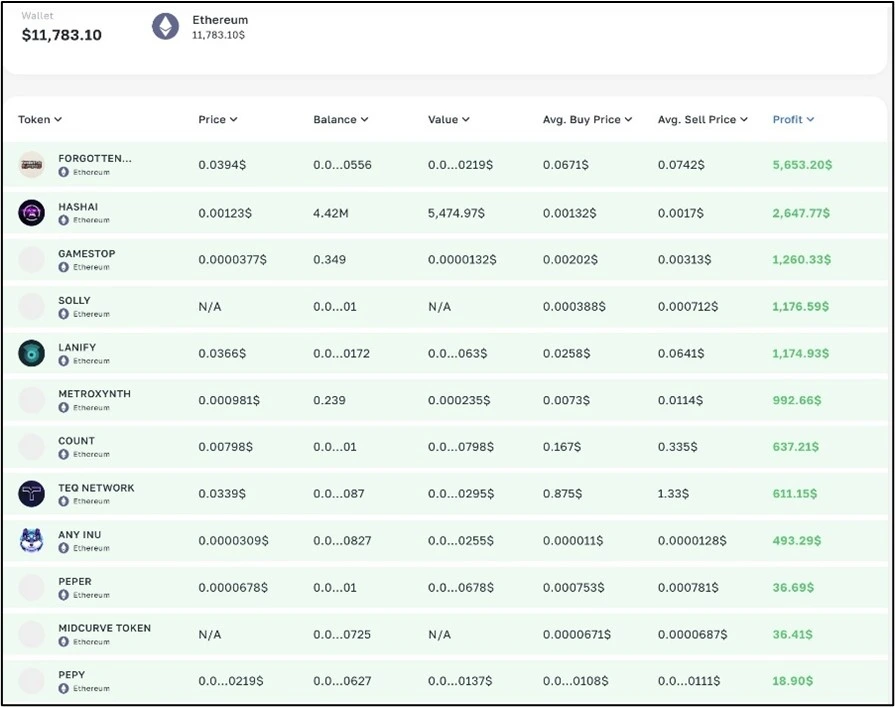The height and width of the screenshot is (707, 895).
Task: Click HASHAI profit 2,647.77$
Action: coord(801,213)
